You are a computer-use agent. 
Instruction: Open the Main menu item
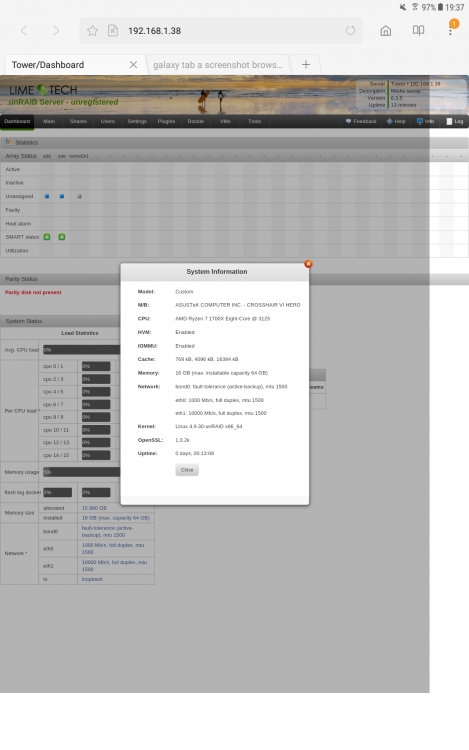point(49,121)
